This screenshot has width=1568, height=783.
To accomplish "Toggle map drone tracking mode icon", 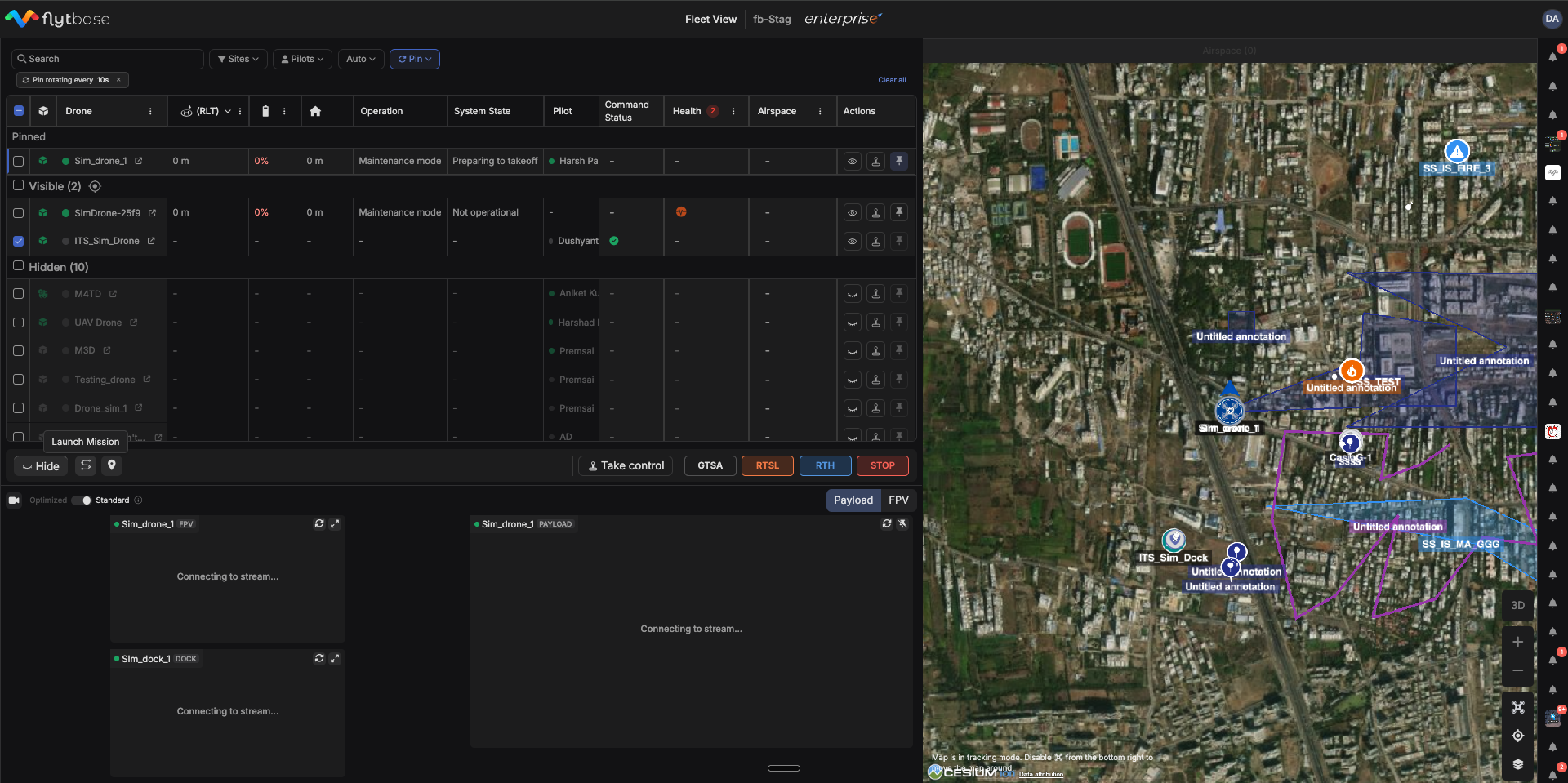I will 1517,707.
